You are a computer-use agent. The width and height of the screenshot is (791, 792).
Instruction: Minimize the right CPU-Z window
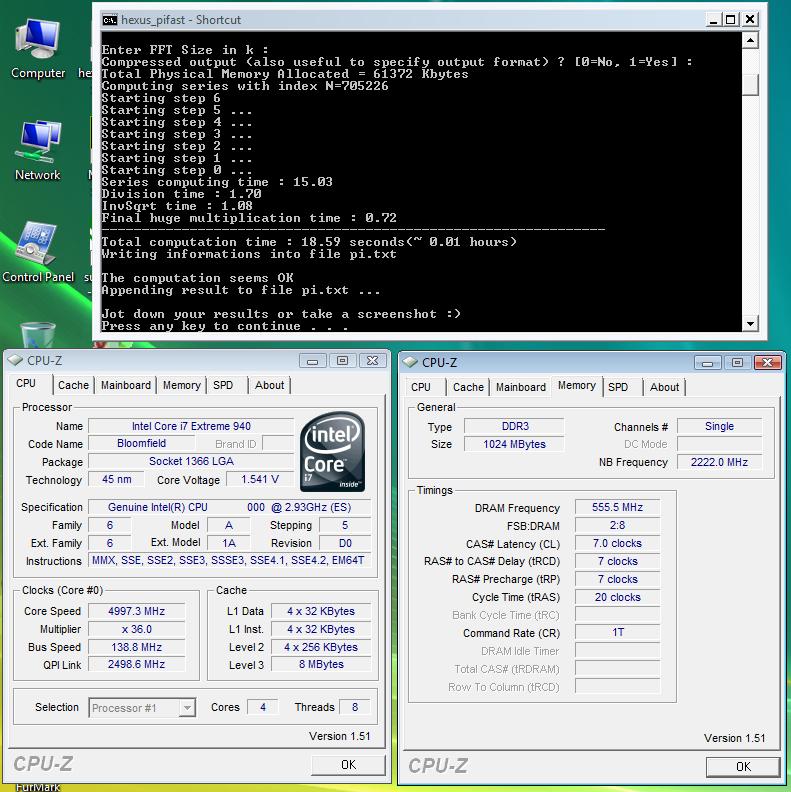[707, 363]
